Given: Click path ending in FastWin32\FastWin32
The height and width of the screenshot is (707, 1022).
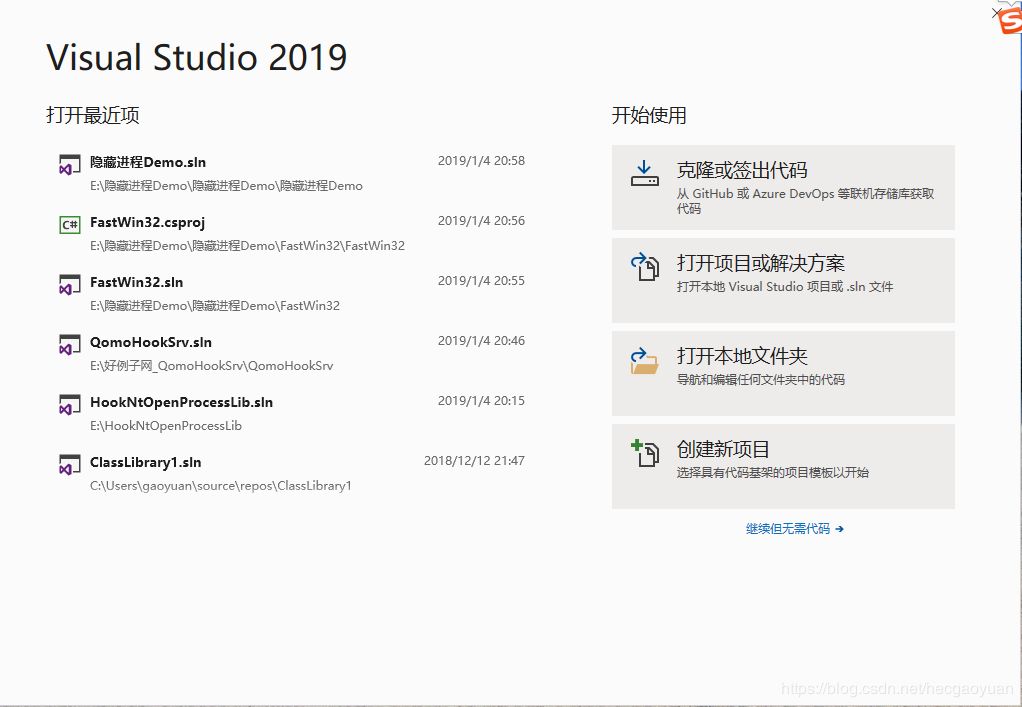Looking at the screenshot, I should pyautogui.click(x=247, y=246).
